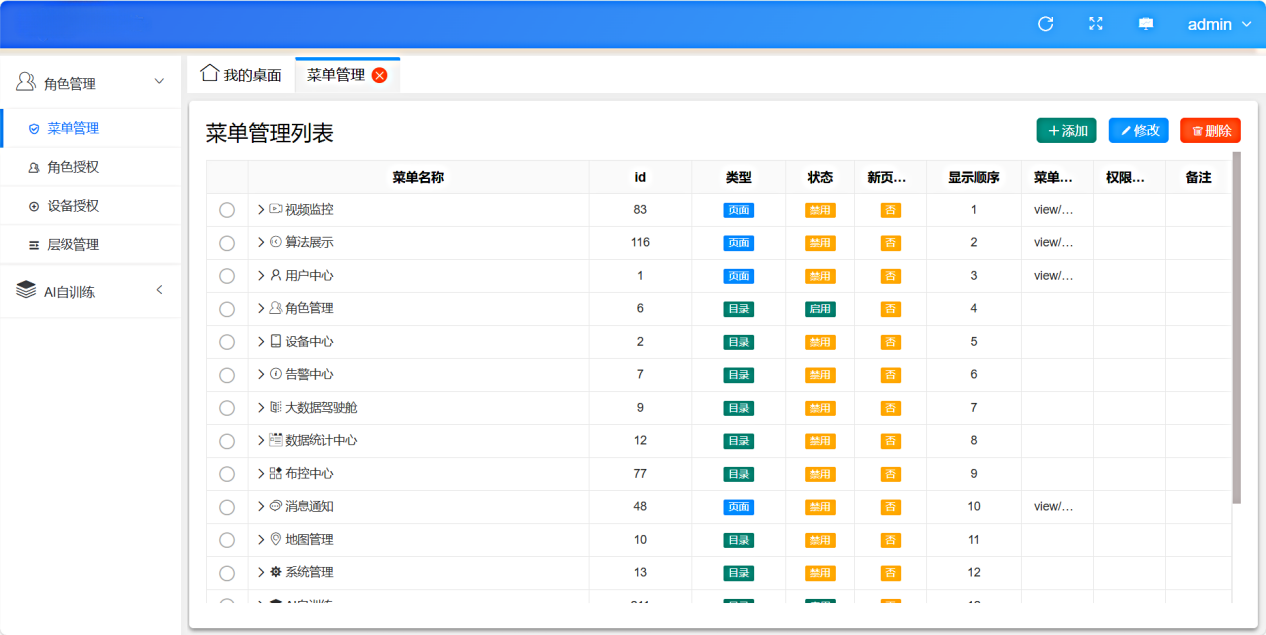Click the 角色管理 group icon in the sidebar
Screen dimensions: 1266x635
coord(26,83)
